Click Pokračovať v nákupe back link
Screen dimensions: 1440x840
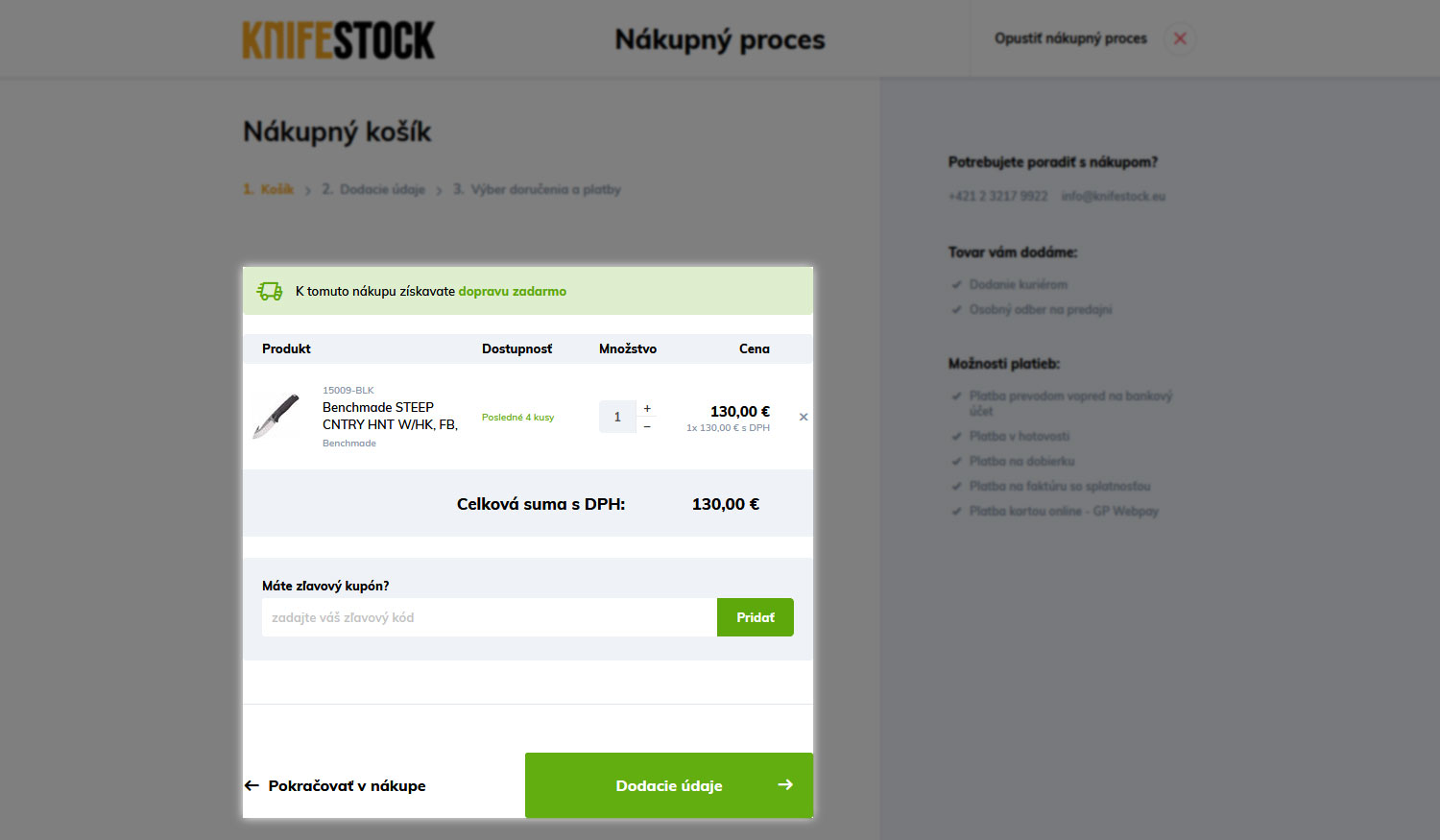[335, 785]
